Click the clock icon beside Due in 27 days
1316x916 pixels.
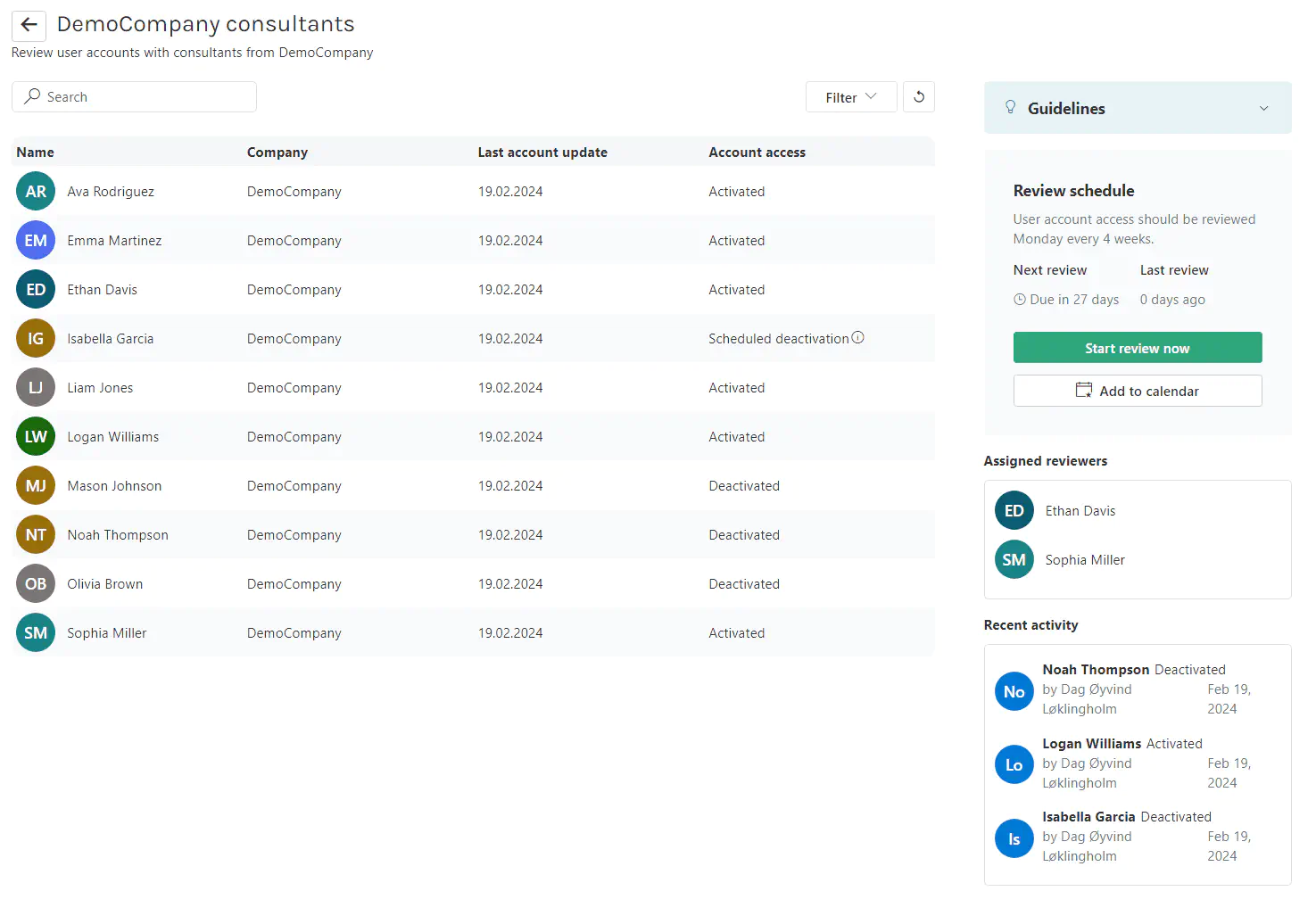pos(1019,300)
